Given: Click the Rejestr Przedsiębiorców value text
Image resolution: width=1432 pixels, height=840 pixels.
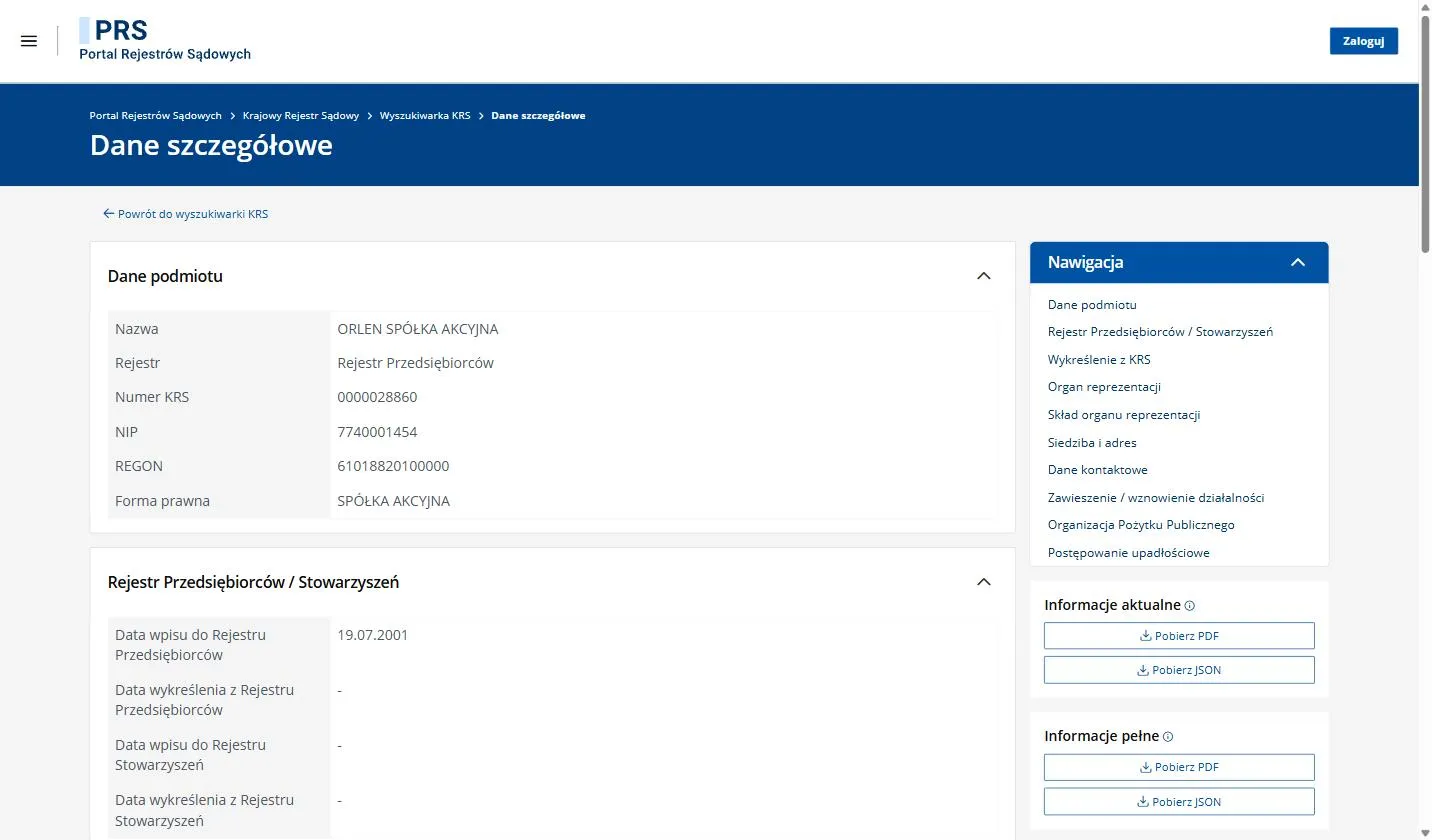Looking at the screenshot, I should click(416, 363).
